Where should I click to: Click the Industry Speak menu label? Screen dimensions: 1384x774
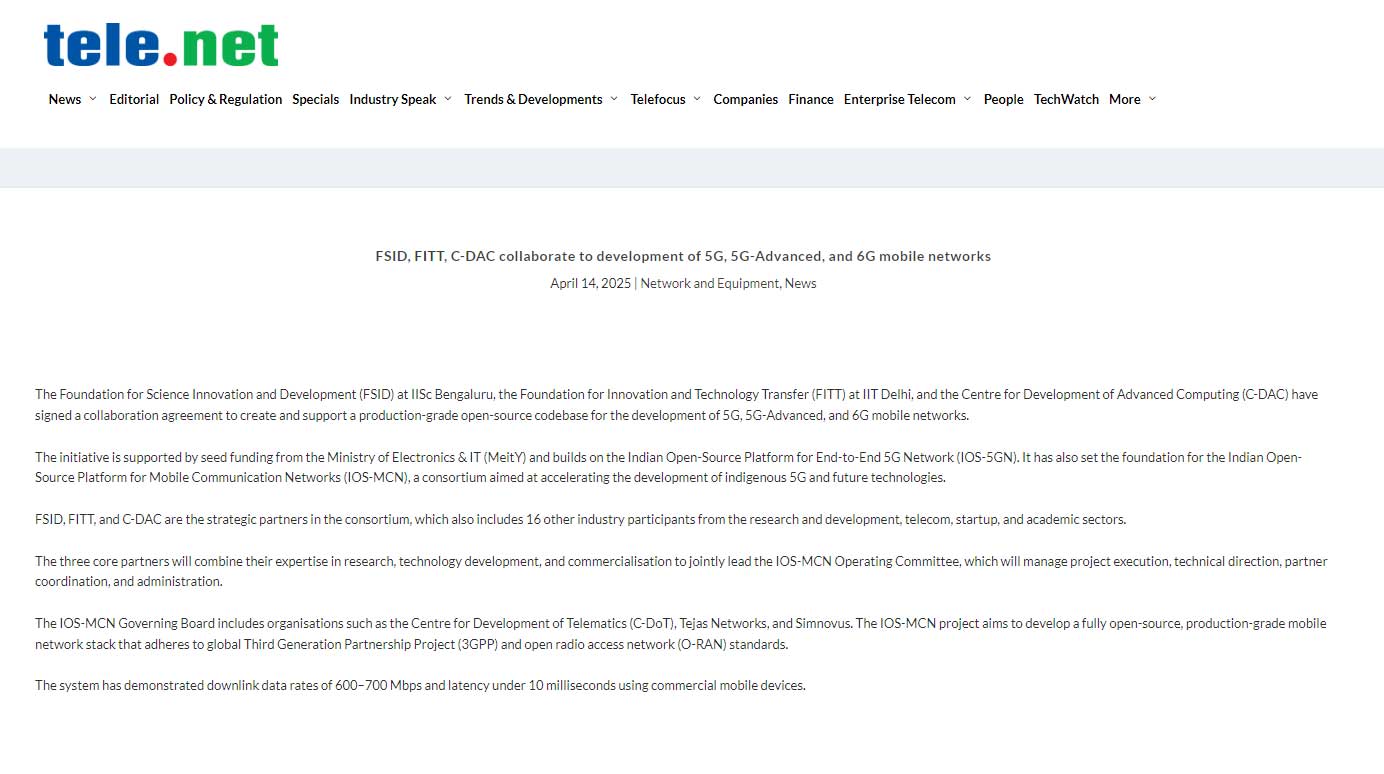[392, 99]
